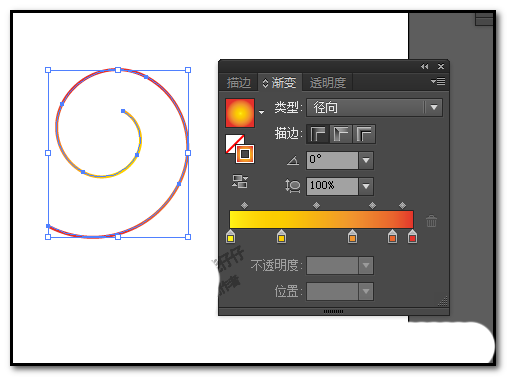The width and height of the screenshot is (507, 377).
Task: Open the 不透明度 dropdown arrow
Action: point(366,266)
